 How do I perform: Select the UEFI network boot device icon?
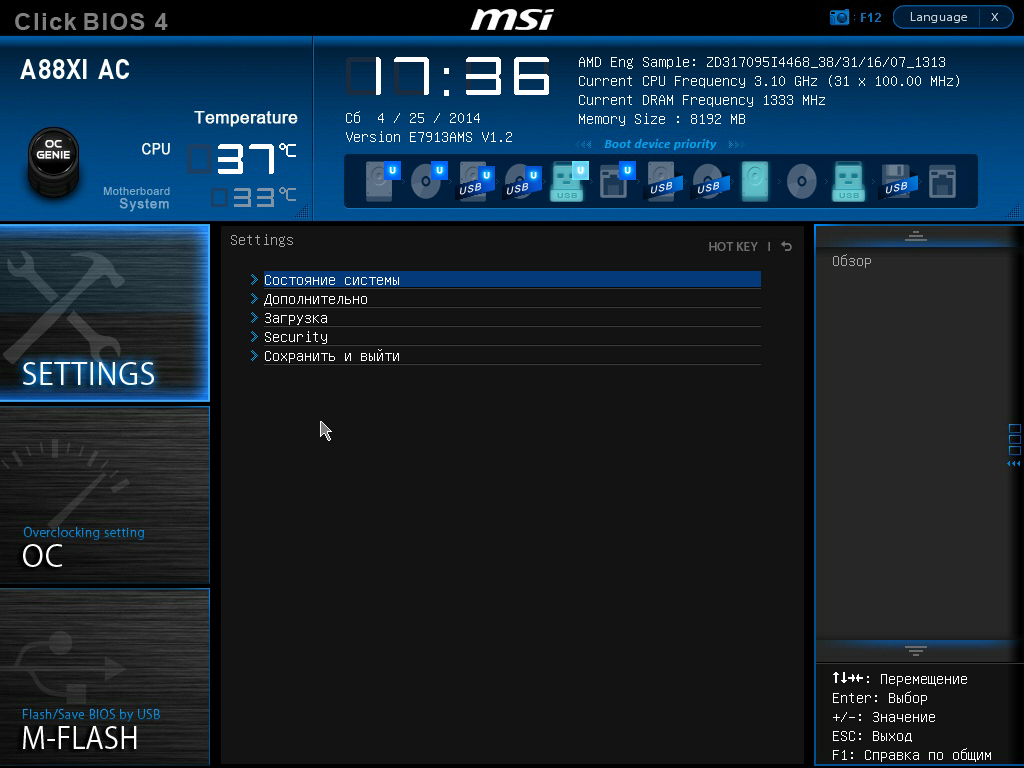click(617, 181)
